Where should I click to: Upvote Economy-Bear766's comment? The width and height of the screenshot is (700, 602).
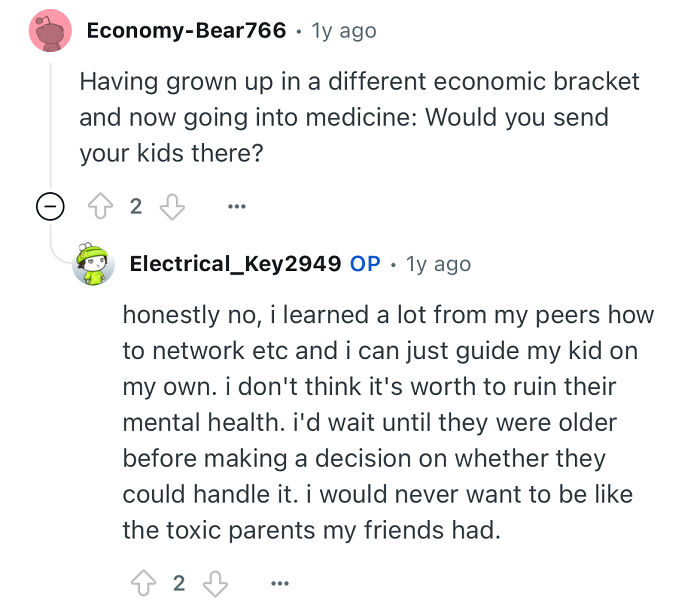[x=100, y=206]
